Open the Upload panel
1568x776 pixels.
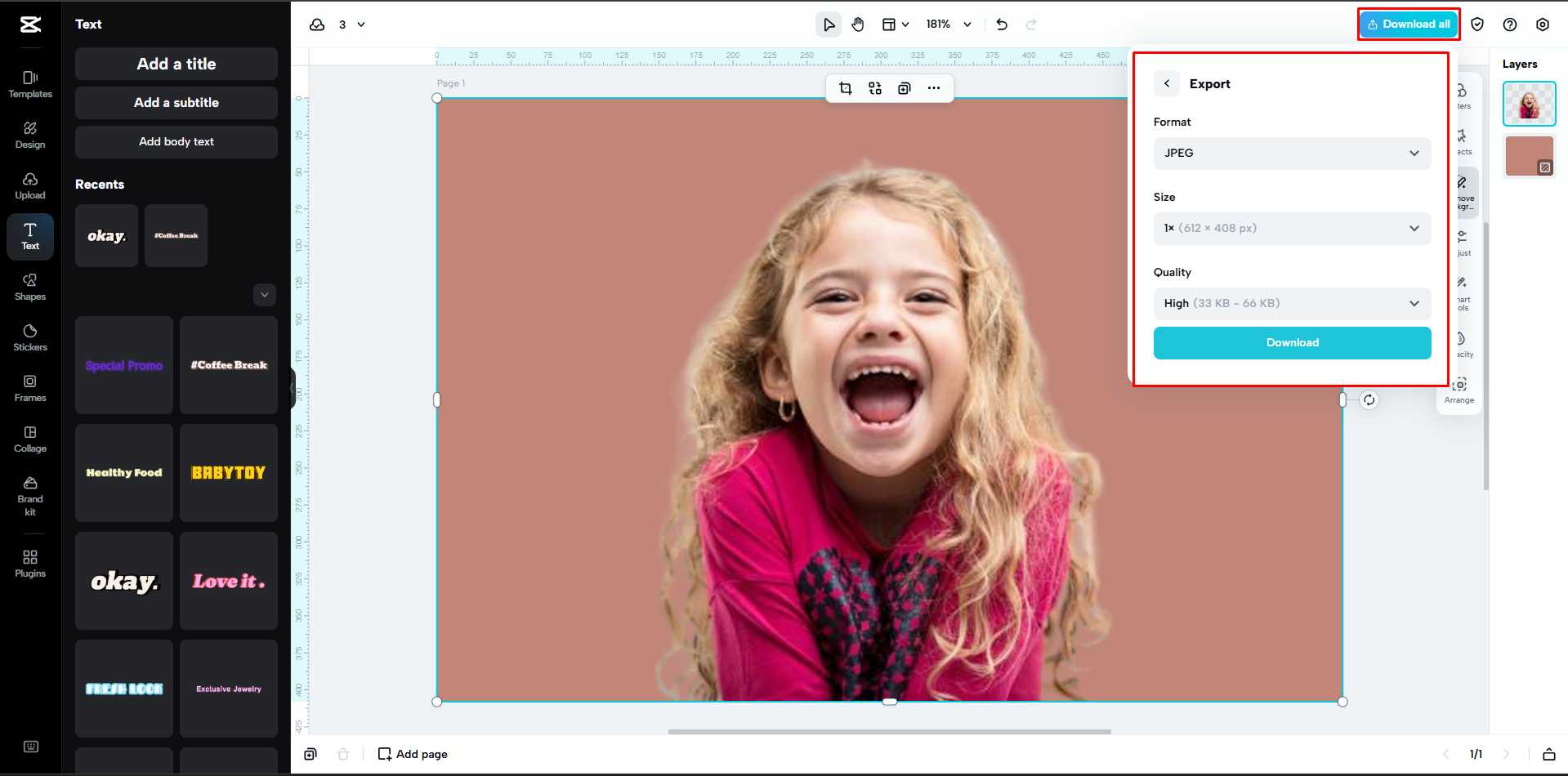29,185
